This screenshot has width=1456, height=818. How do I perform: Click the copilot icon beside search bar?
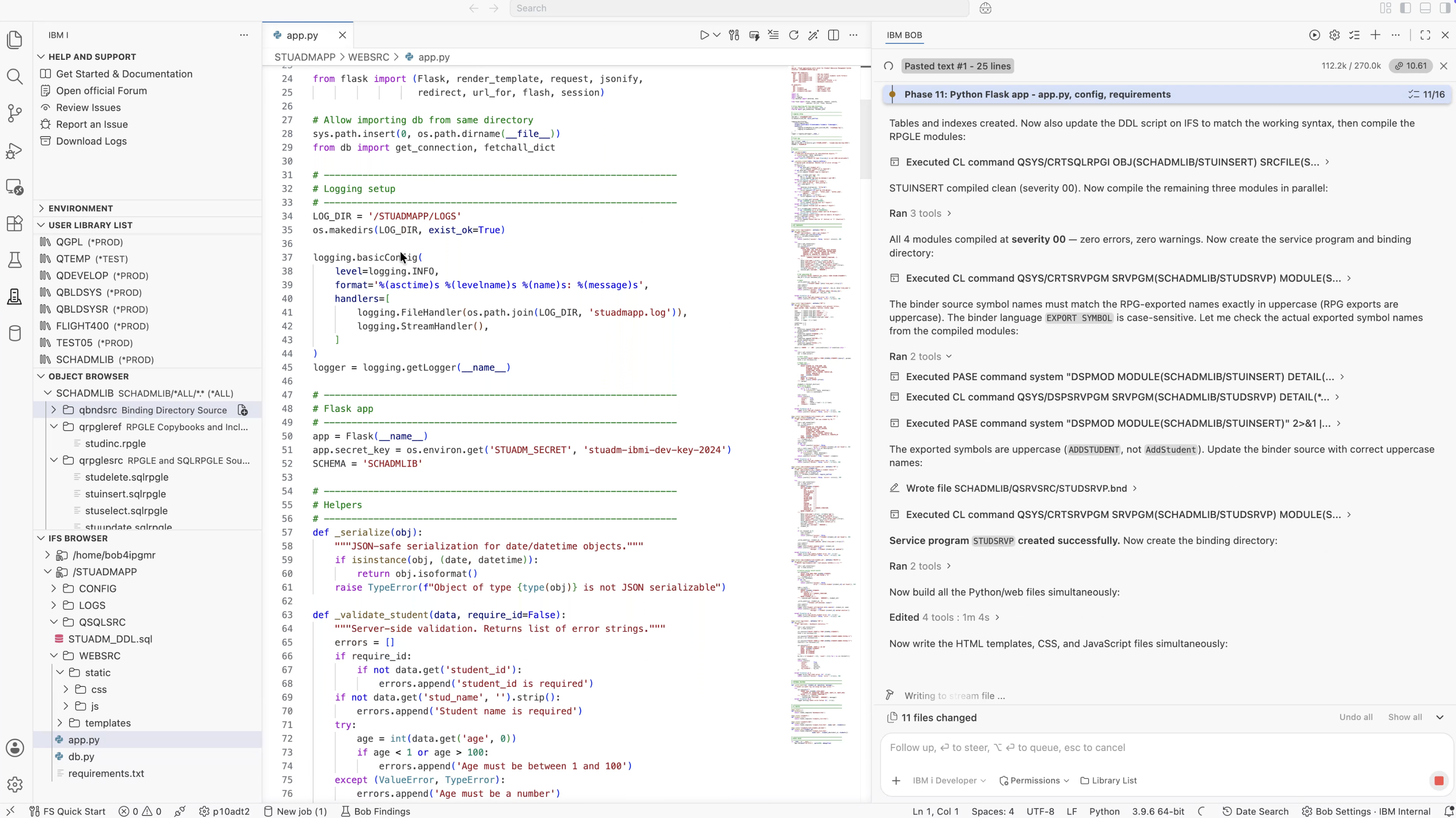tap(985, 8)
